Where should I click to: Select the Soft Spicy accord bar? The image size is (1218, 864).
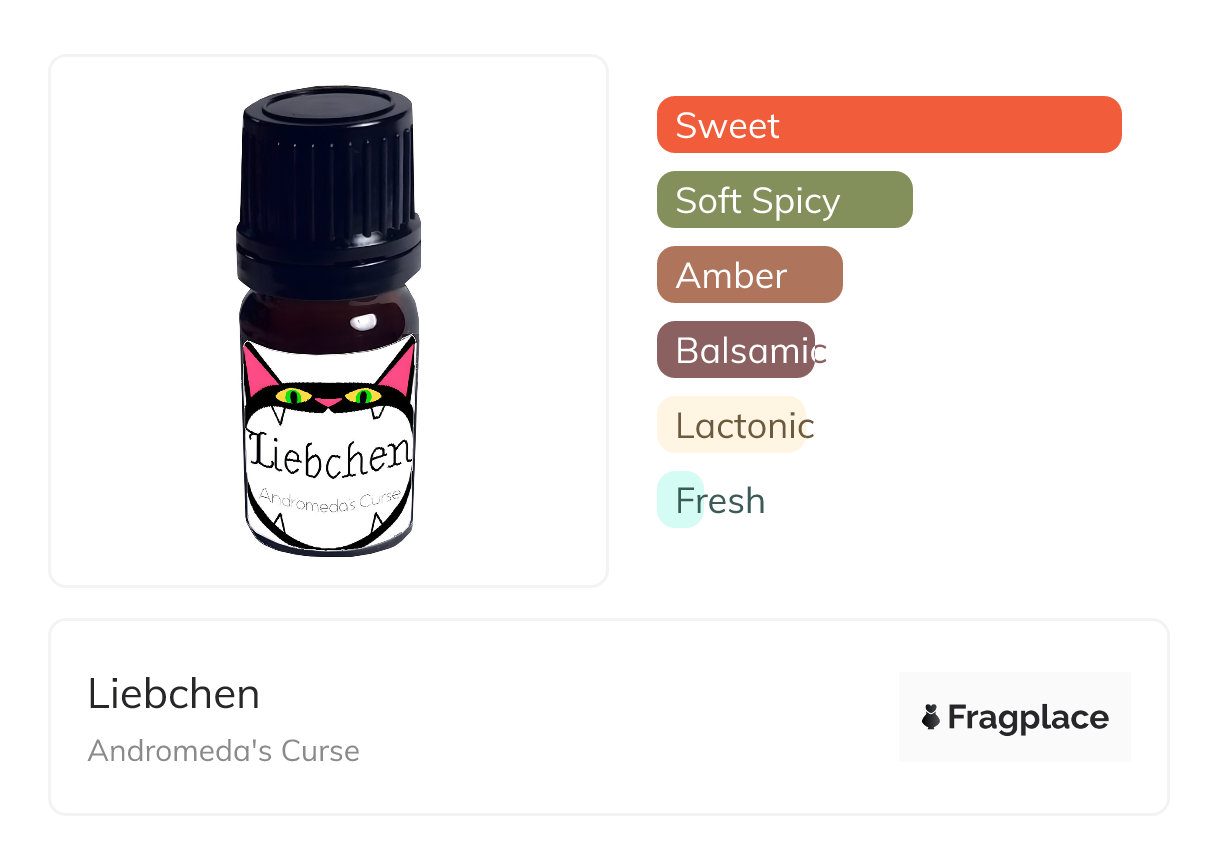[785, 200]
